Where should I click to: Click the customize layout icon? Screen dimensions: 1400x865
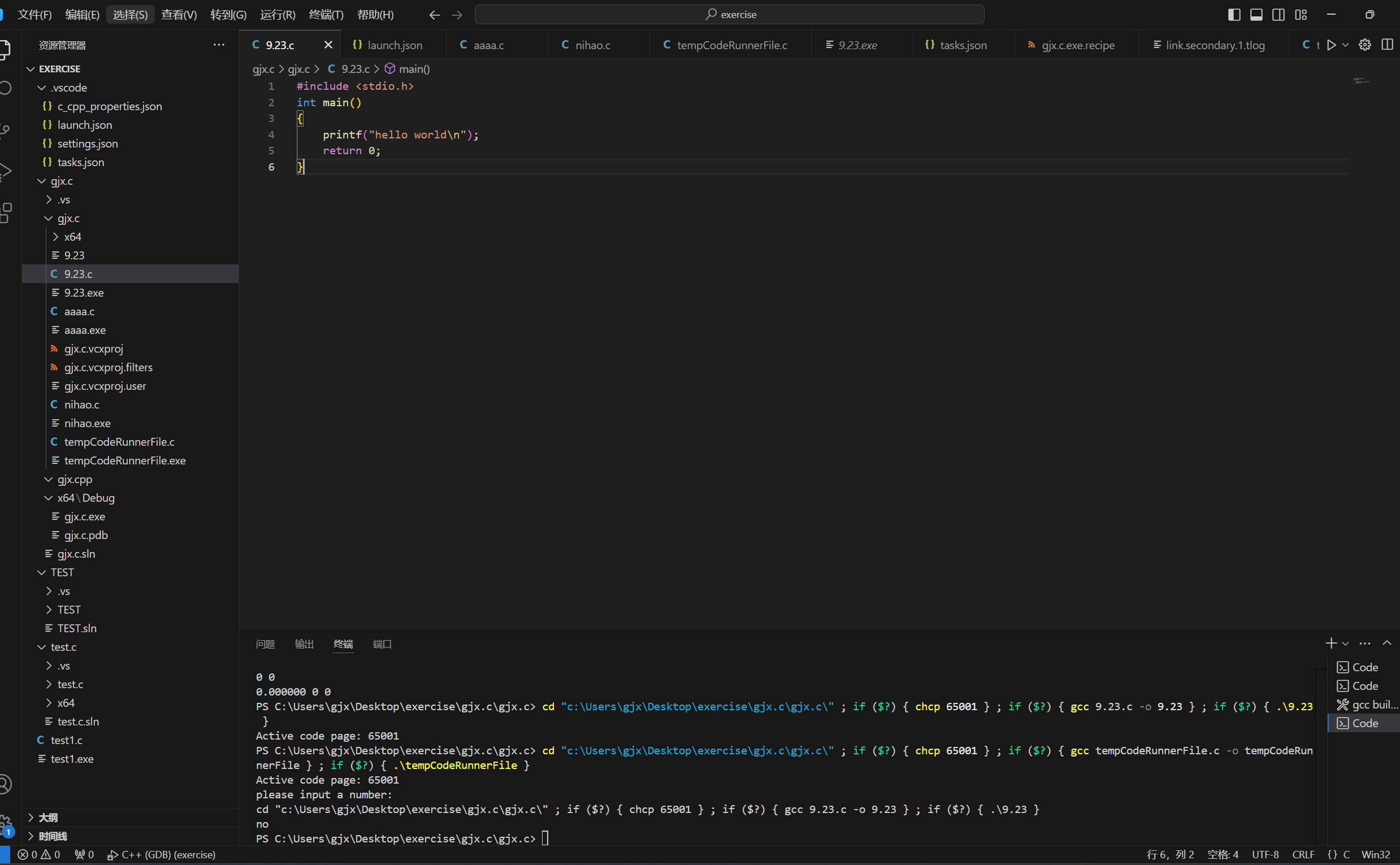1301,15
